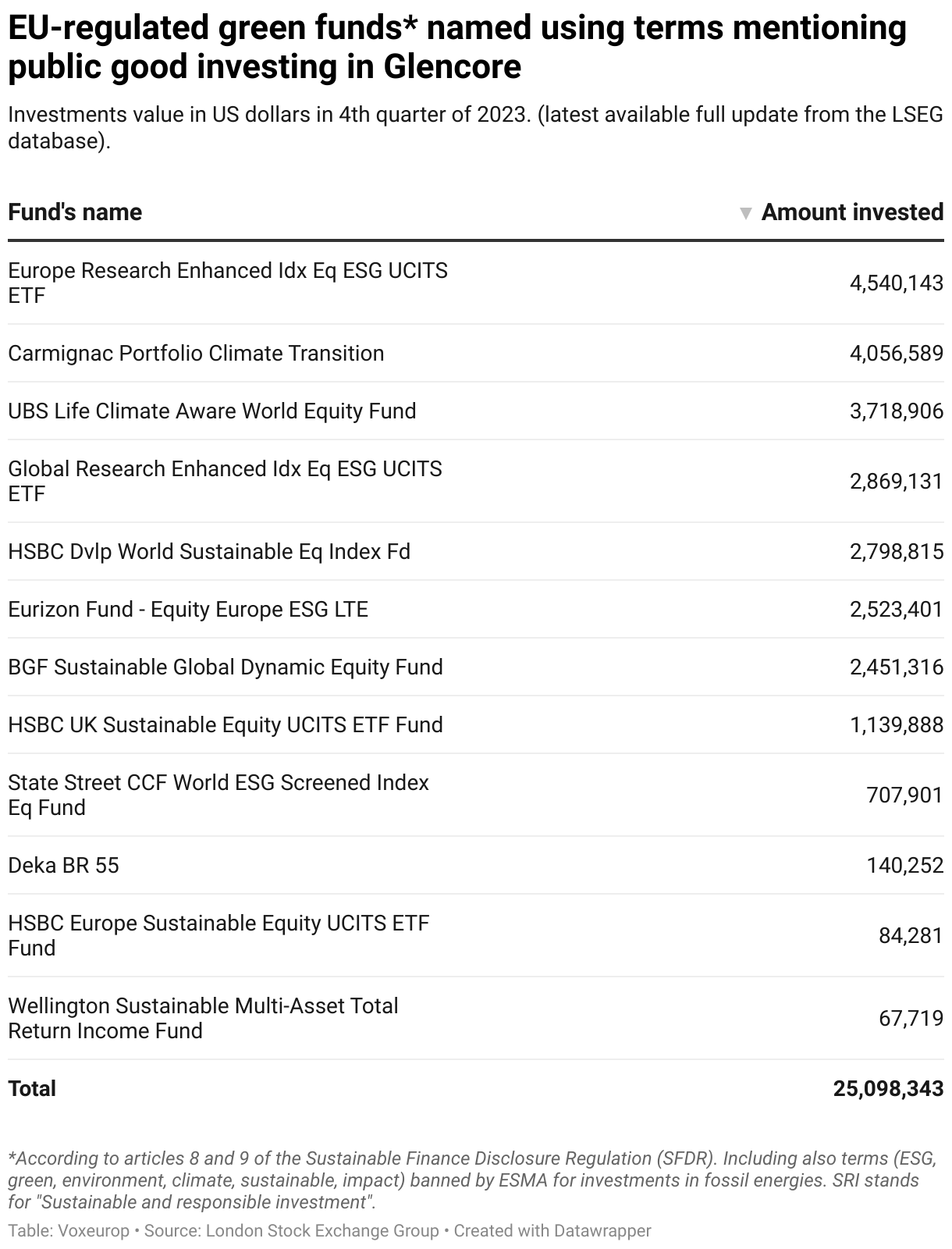Viewport: 952px width, 1249px height.
Task: Click the Total amount 25,098,343
Action: 888,1089
